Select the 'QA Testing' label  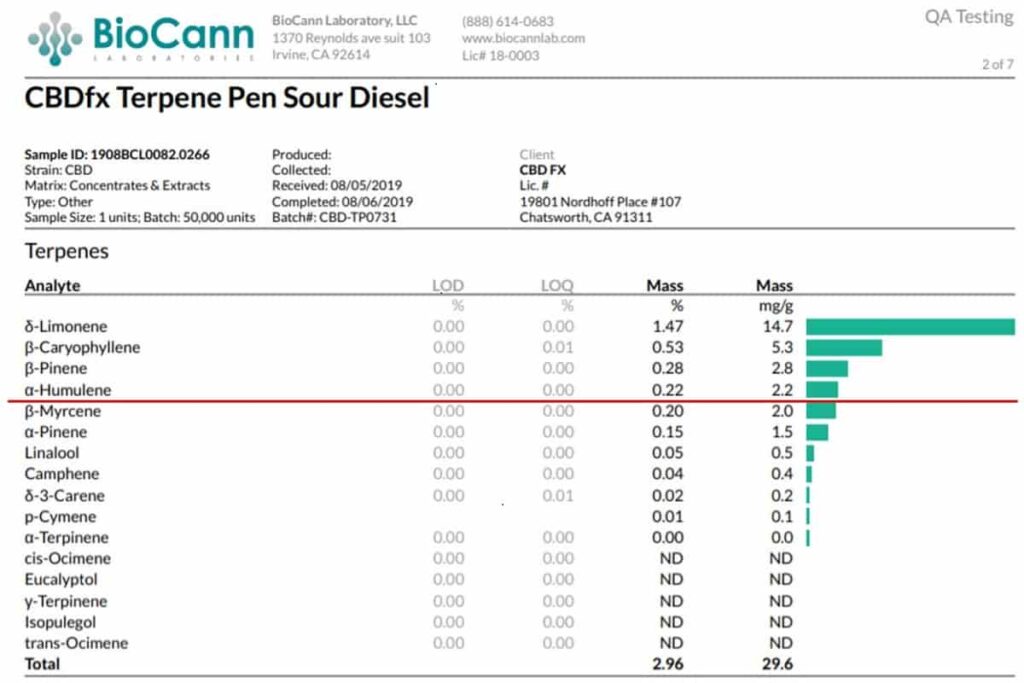pos(969,17)
